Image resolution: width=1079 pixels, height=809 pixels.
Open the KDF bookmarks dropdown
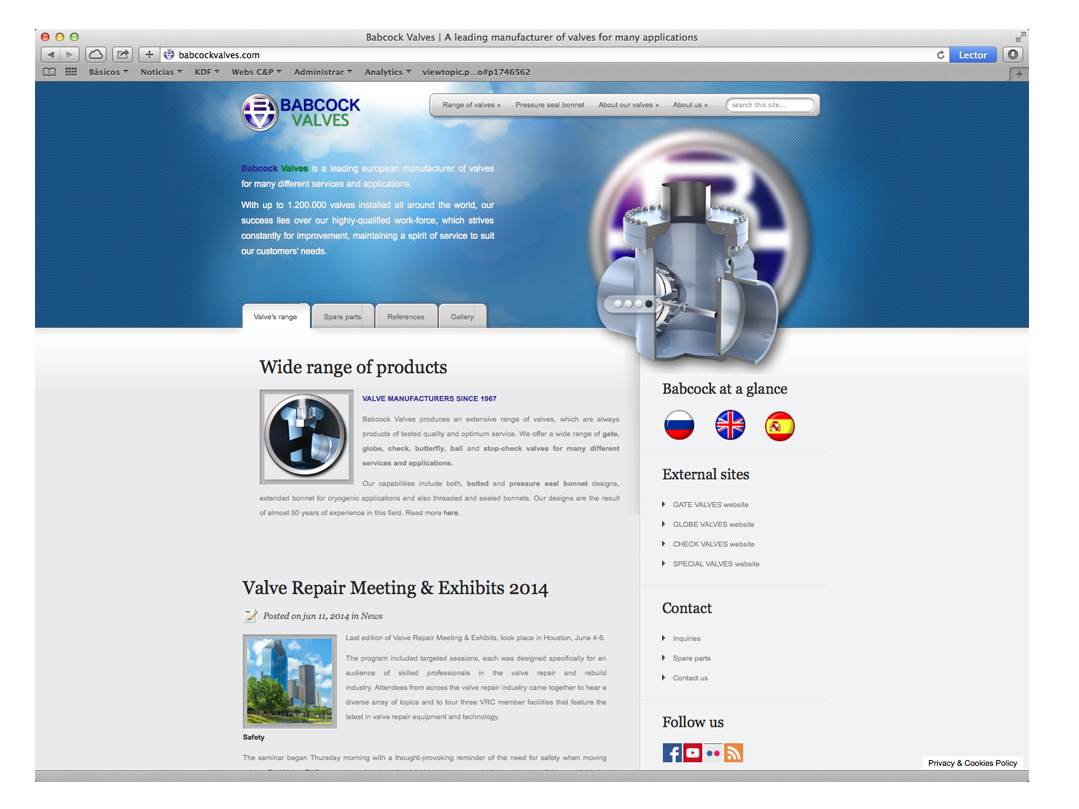click(206, 72)
